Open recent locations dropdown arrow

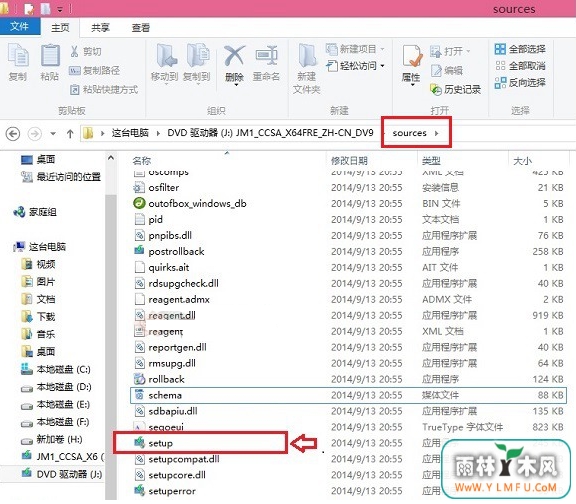53,133
